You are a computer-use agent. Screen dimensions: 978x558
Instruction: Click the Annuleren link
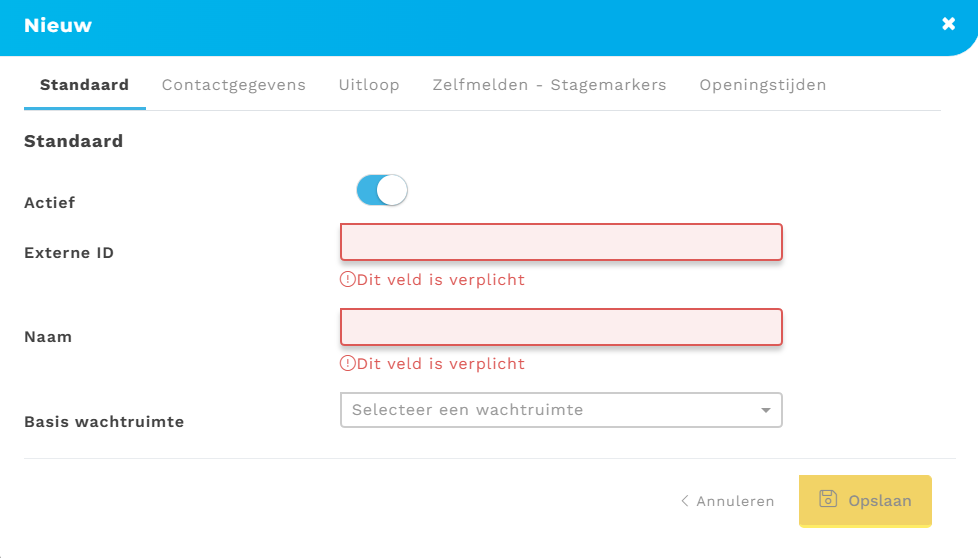pyautogui.click(x=735, y=501)
